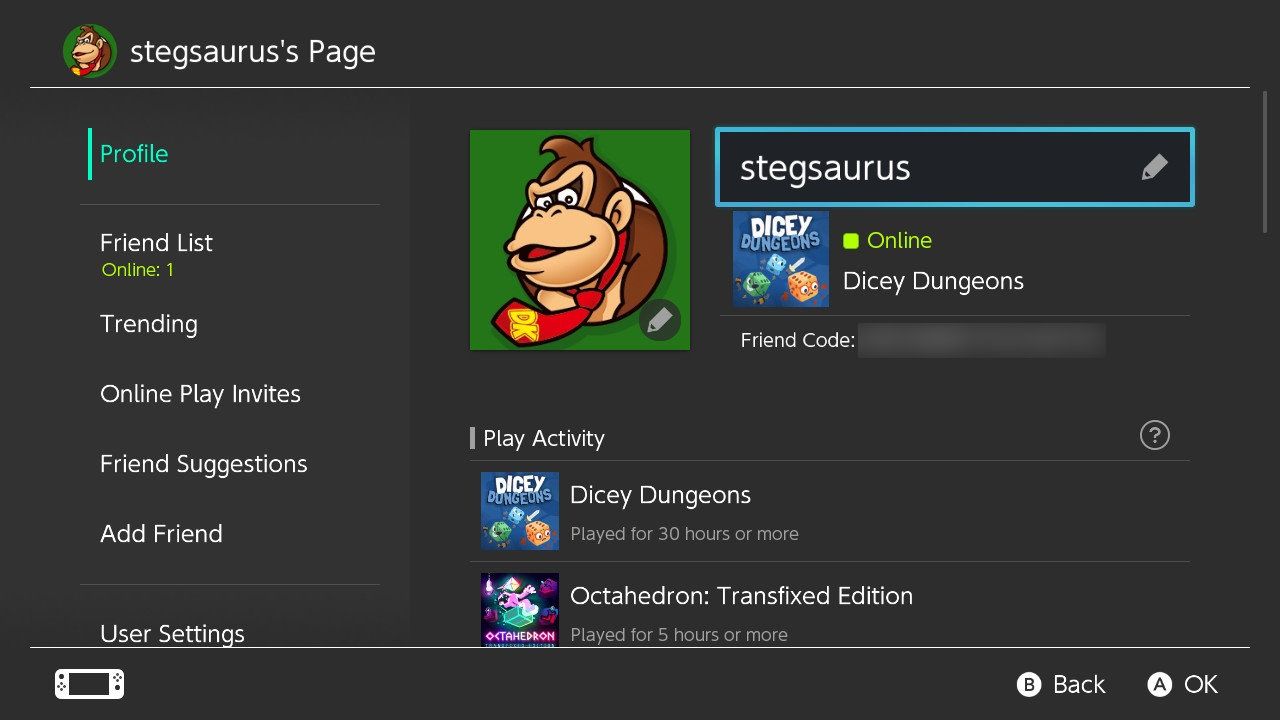
Task: Click the "stegsaurus's Page" title
Action: (x=253, y=52)
